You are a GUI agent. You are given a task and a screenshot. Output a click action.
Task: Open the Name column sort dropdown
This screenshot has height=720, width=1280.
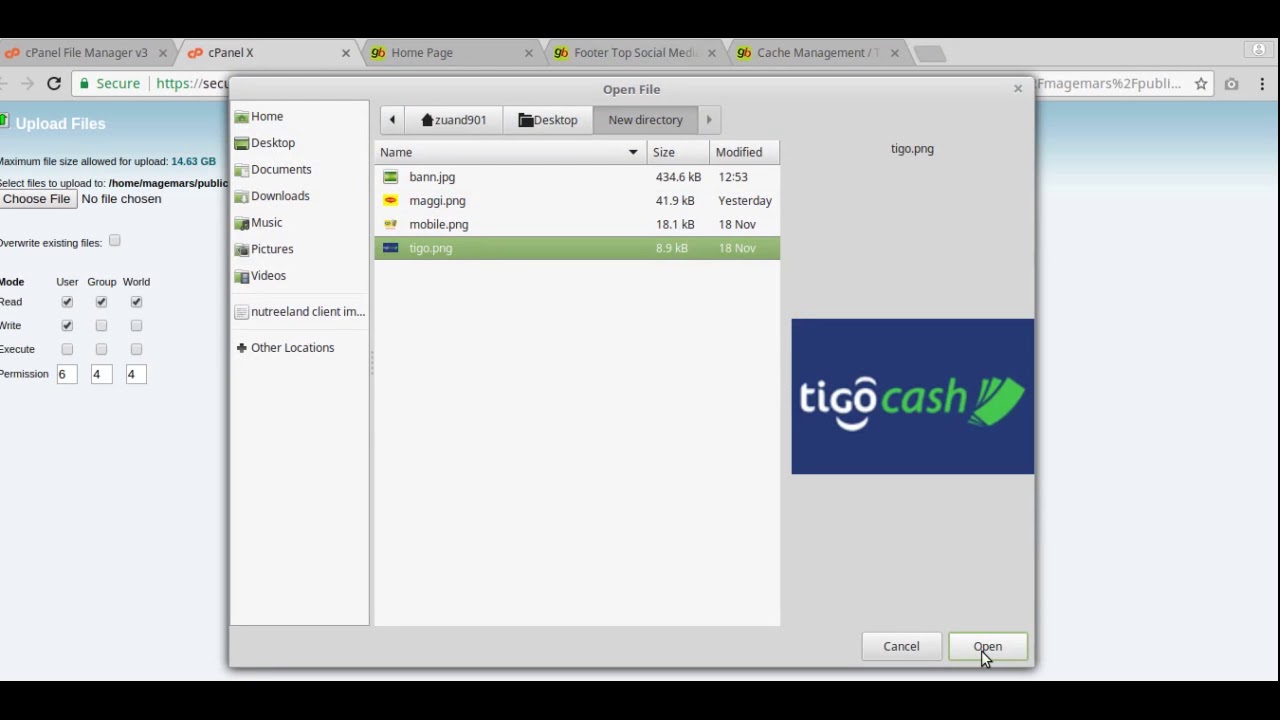[x=632, y=152]
